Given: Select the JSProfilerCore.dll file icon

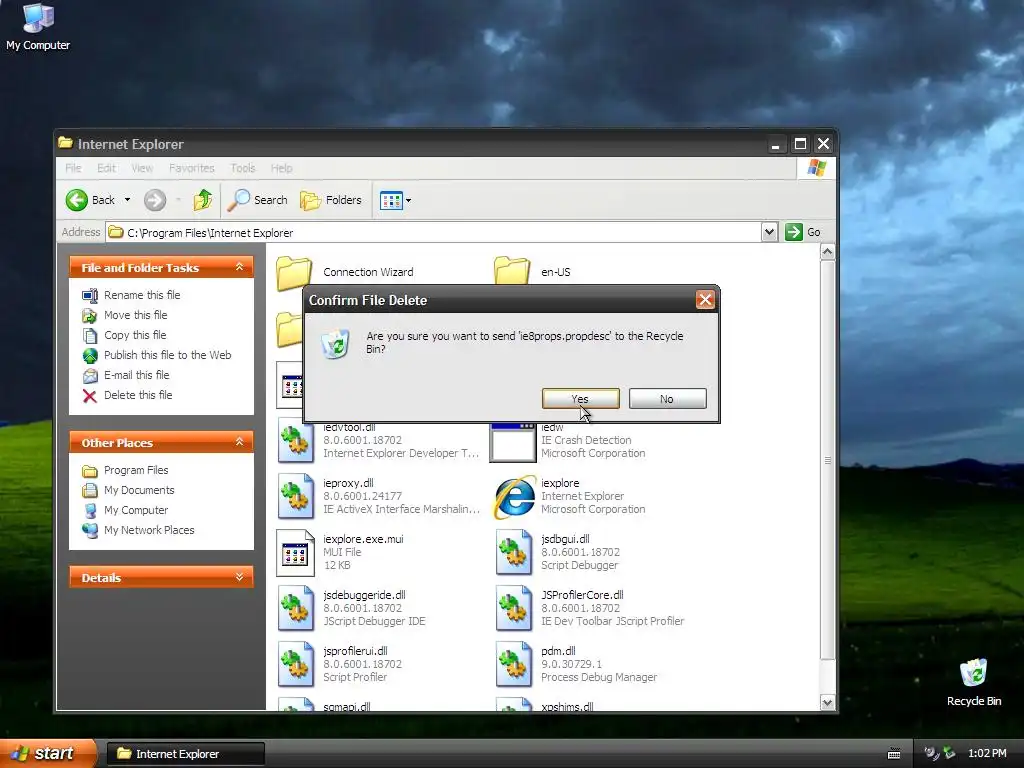Looking at the screenshot, I should (x=513, y=608).
